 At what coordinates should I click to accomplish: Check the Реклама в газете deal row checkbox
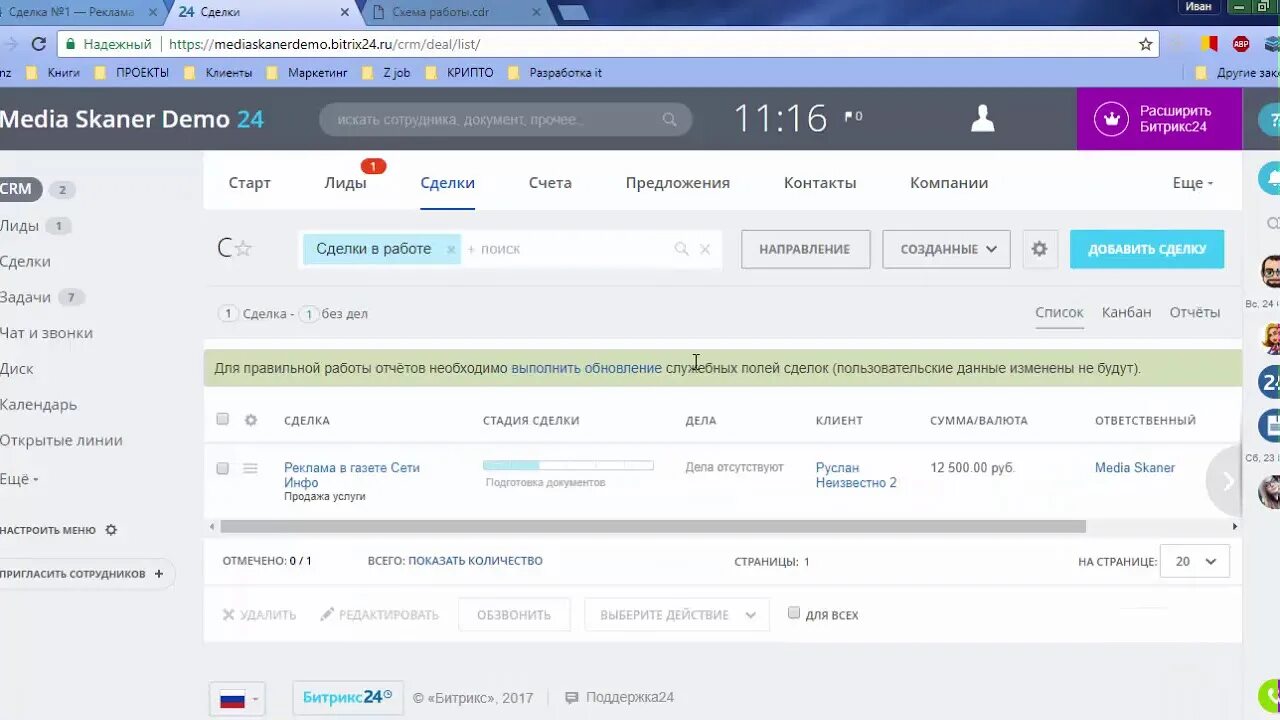pos(223,468)
